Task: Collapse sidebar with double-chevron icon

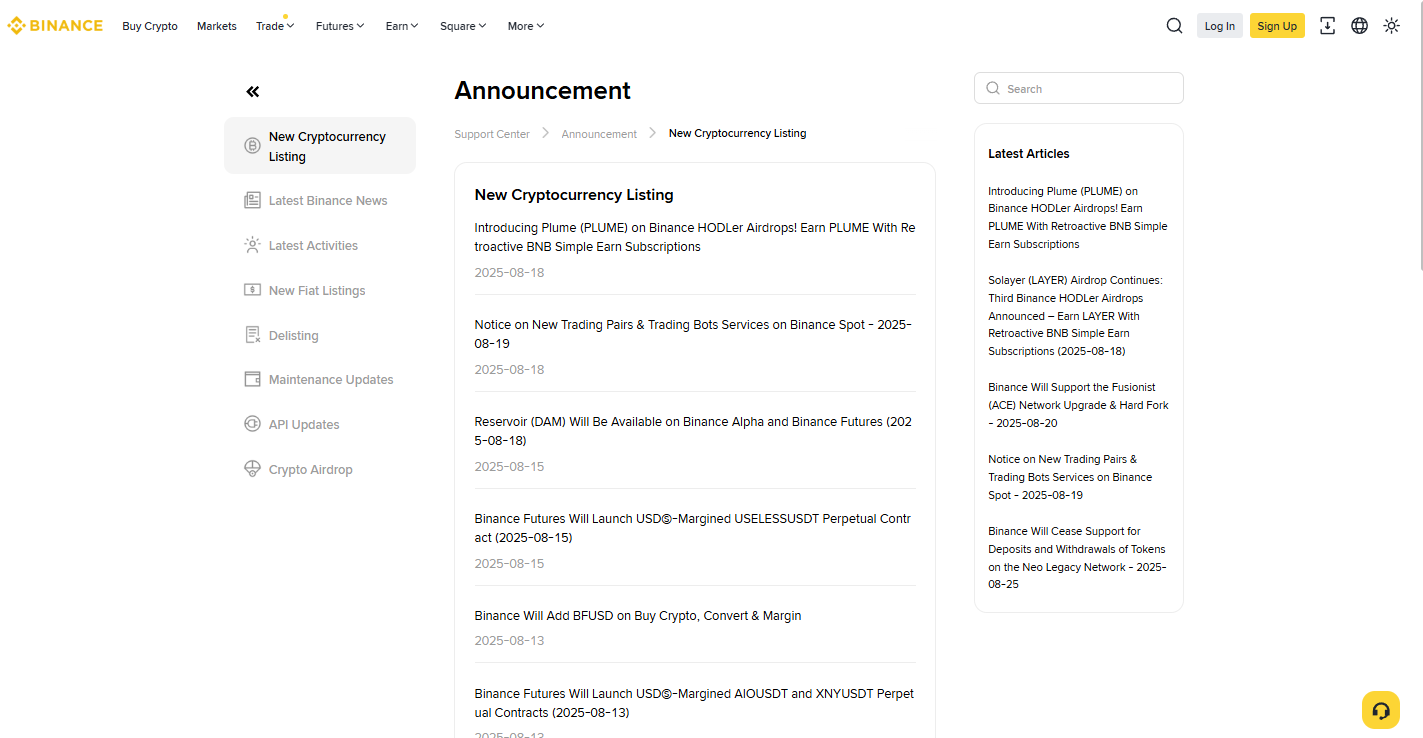Action: pos(252,92)
